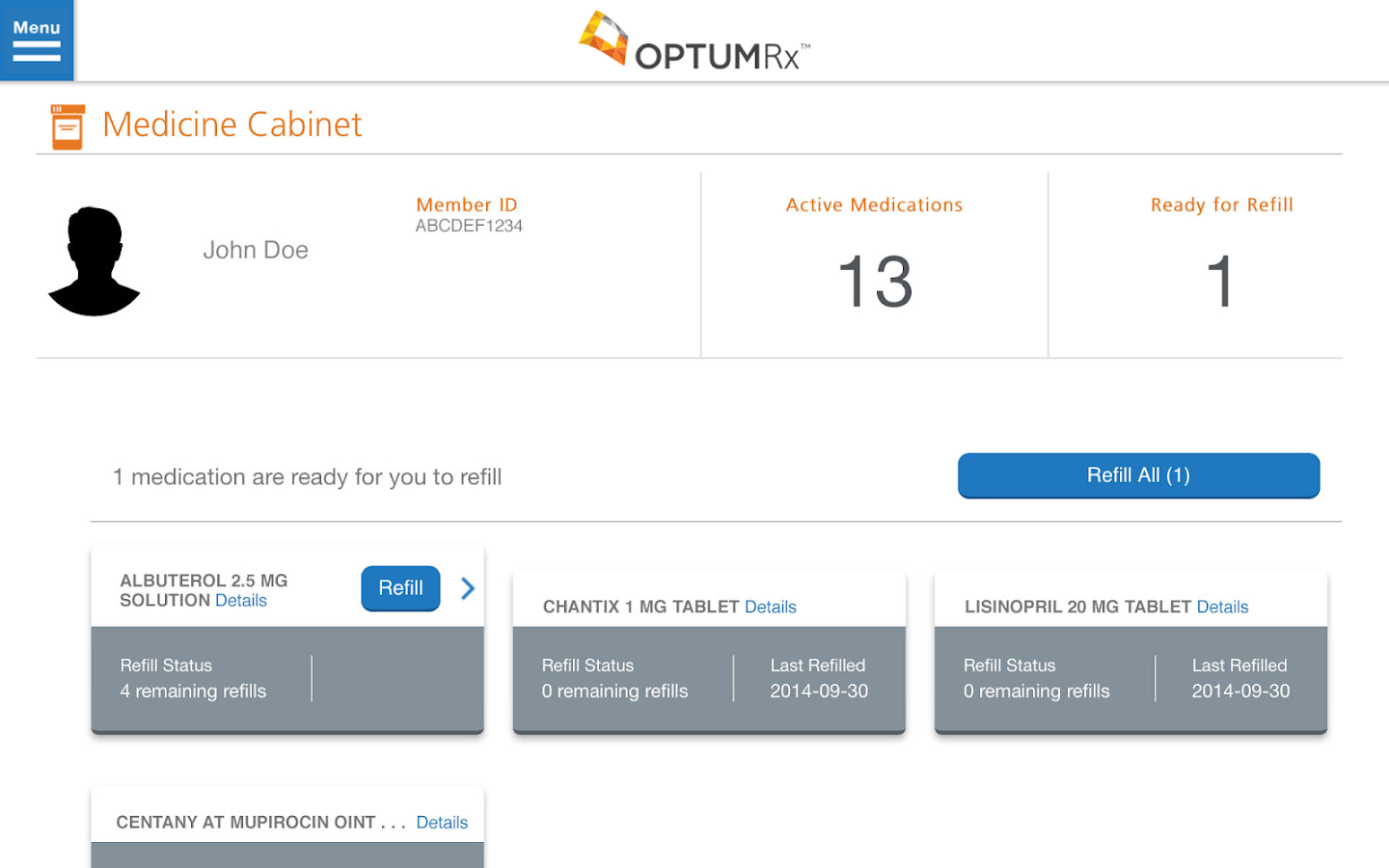View Details for Lisinopril 20 MG Tablet
1389x868 pixels.
click(x=1222, y=607)
